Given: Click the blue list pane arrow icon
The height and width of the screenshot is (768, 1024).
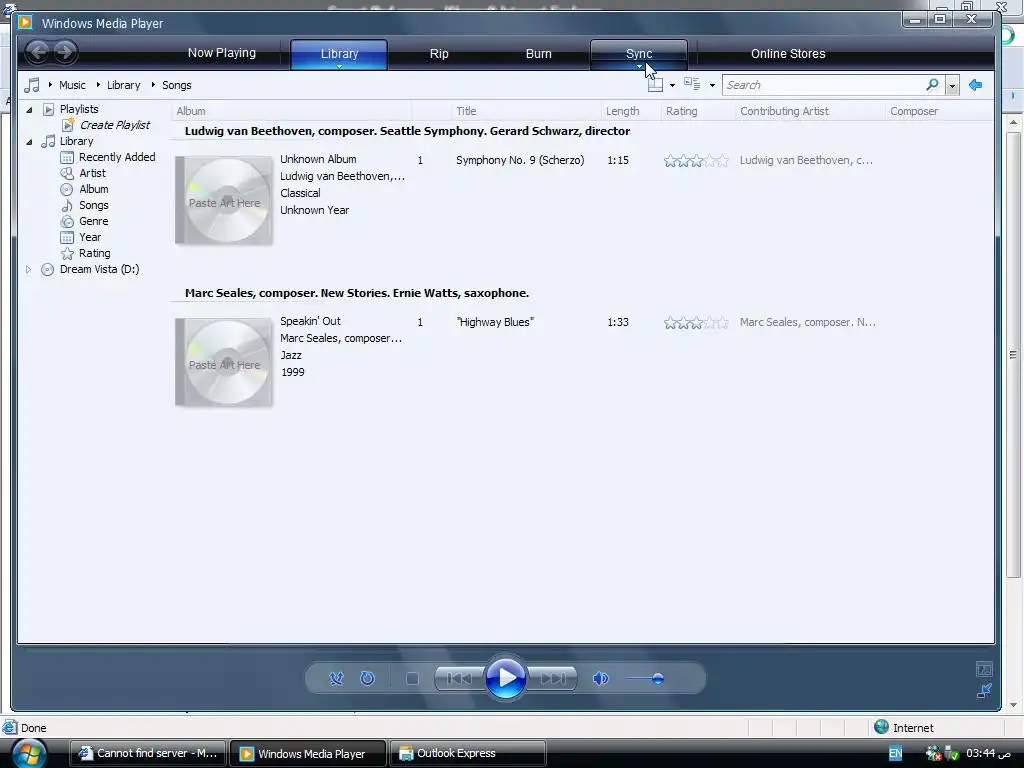Looking at the screenshot, I should (976, 85).
